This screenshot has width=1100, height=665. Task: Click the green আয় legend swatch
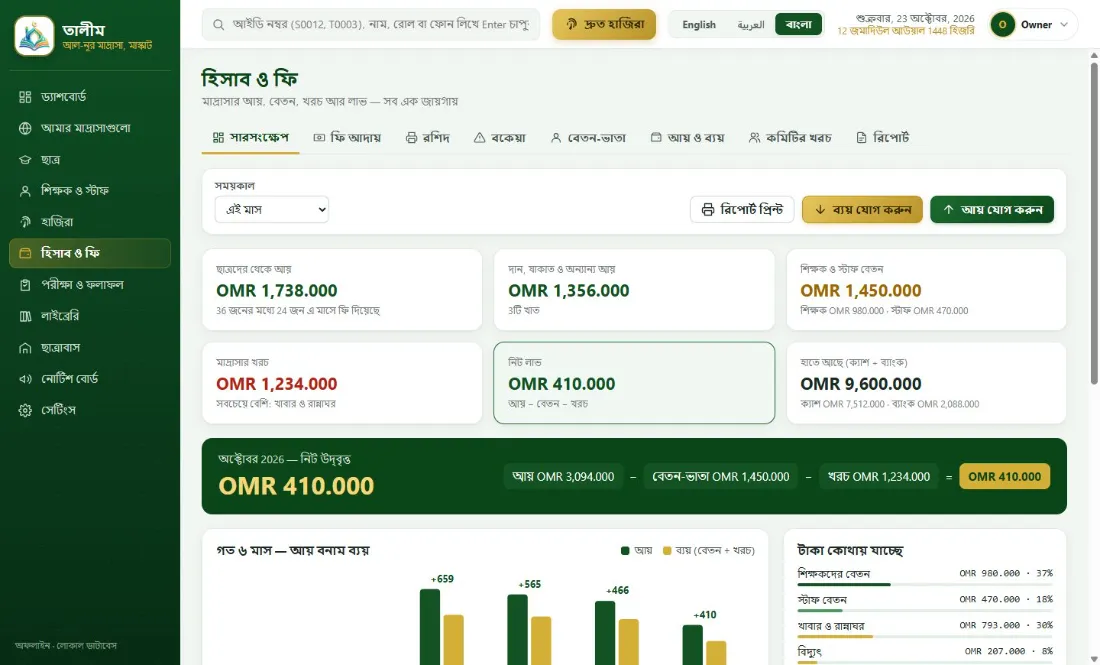(x=625, y=551)
